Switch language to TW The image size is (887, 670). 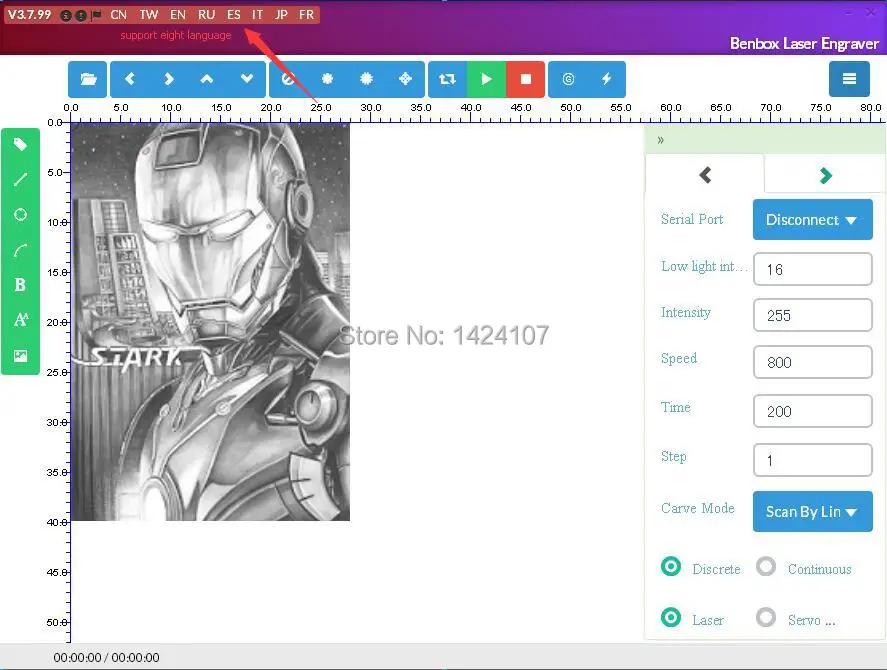[x=149, y=15]
